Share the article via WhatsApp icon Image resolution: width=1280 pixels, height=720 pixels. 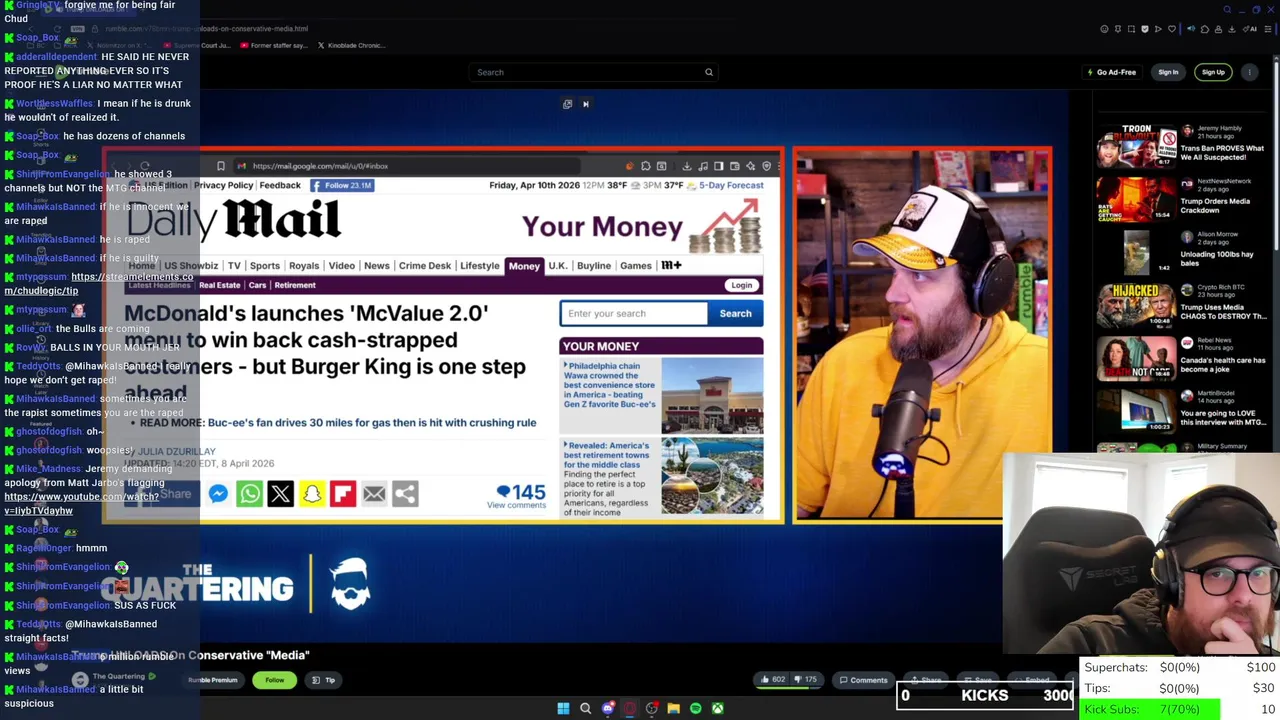point(249,493)
